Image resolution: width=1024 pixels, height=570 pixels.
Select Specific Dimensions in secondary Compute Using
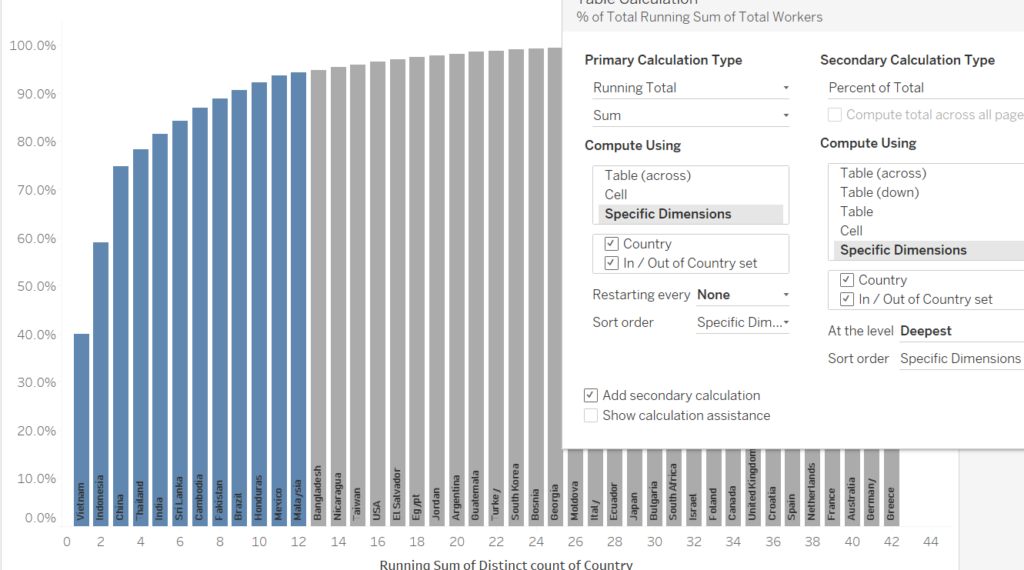tap(903, 250)
